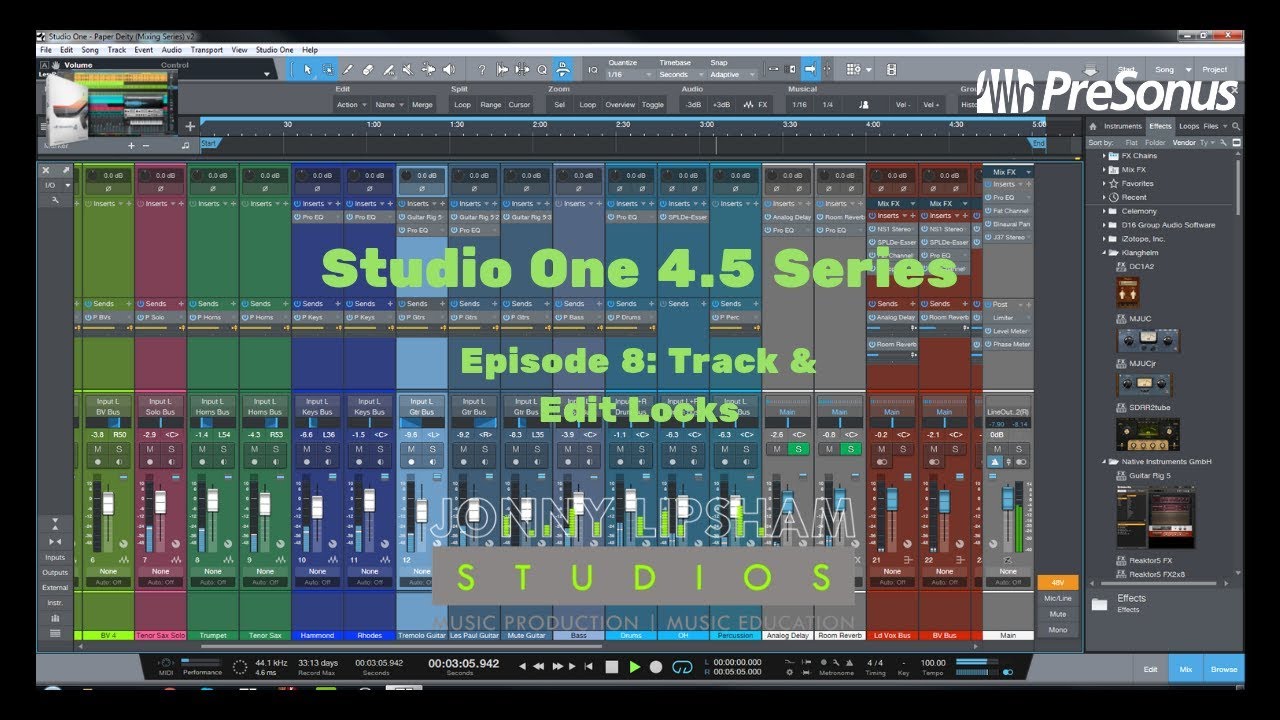Expand the iZotope, Inc. folder
Screen dimensions: 1280x720
(x=1104, y=239)
